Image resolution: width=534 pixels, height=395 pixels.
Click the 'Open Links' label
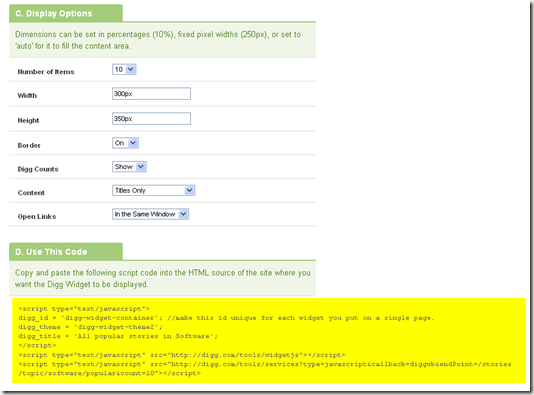tap(37, 217)
